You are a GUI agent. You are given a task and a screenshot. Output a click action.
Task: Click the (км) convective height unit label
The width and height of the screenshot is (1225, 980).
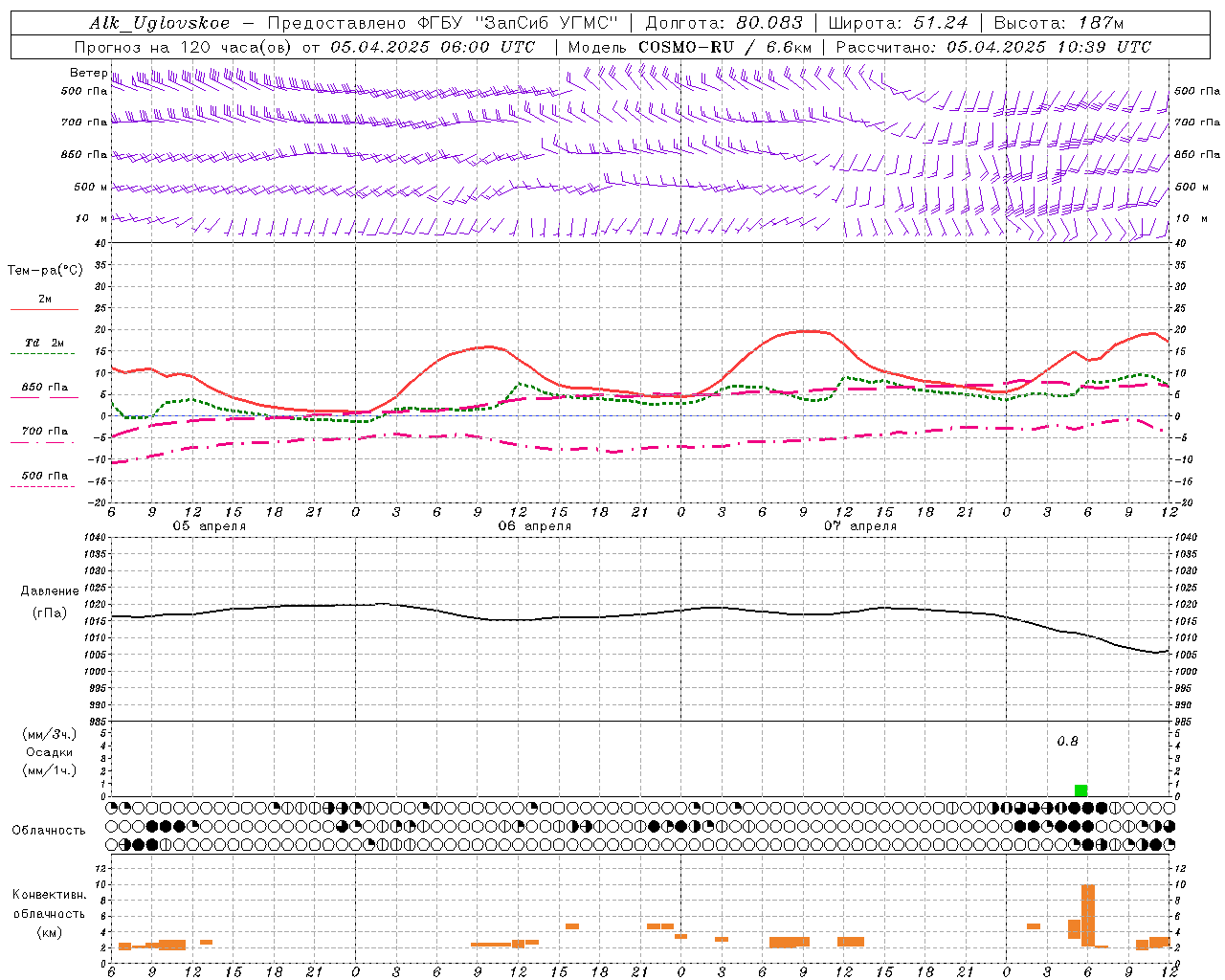49,932
